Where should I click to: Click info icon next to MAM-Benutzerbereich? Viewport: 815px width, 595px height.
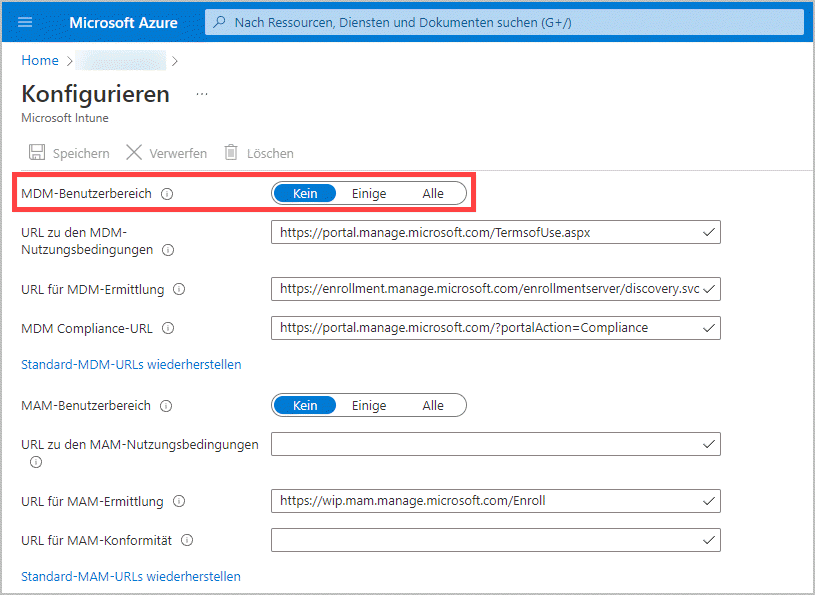(166, 406)
